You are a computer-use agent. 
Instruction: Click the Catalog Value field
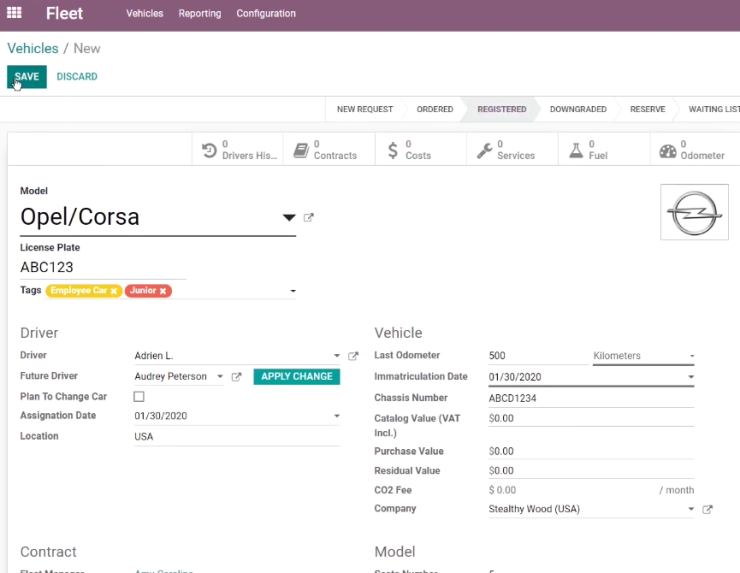pyautogui.click(x=591, y=419)
